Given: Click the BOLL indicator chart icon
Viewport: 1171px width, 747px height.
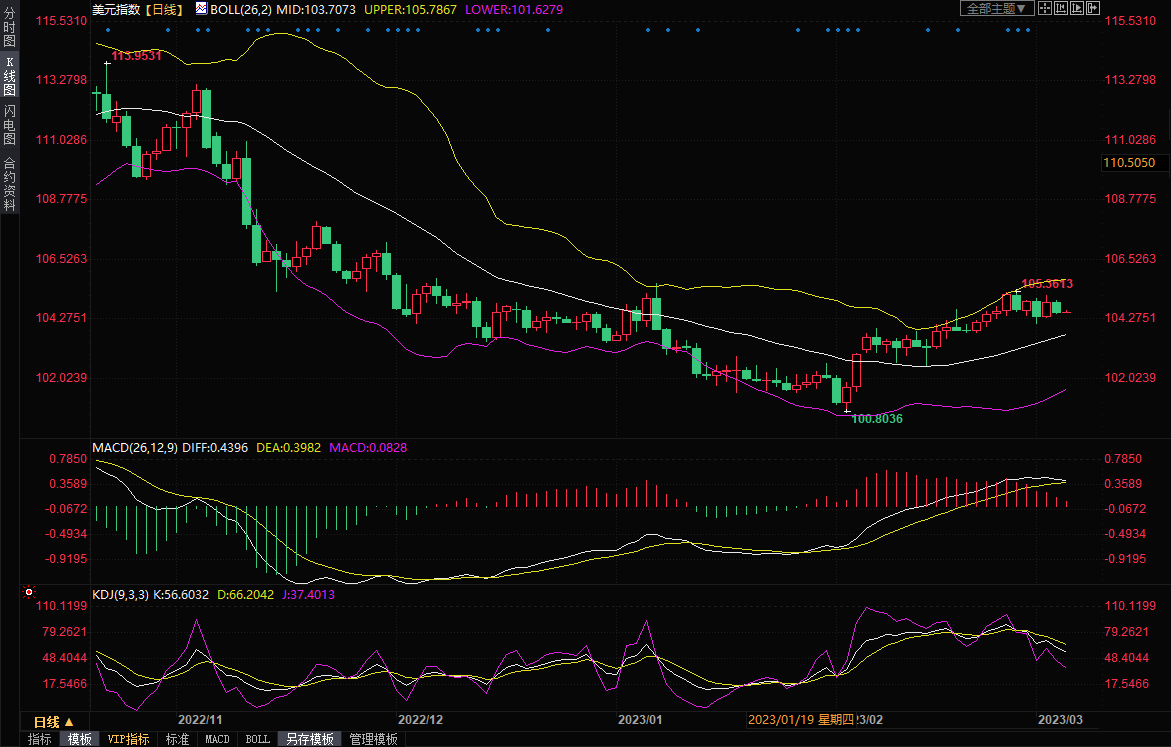Looking at the screenshot, I should [x=201, y=8].
